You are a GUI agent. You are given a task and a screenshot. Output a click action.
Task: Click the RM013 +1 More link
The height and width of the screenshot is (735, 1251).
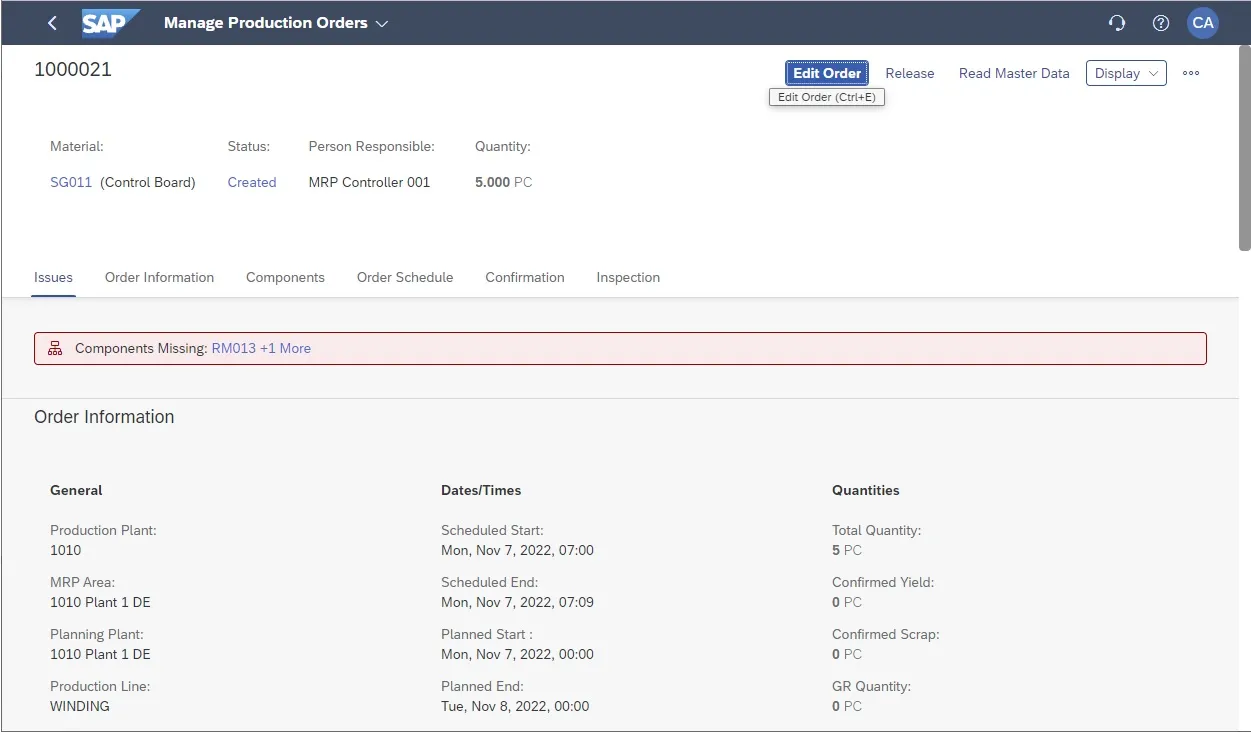pos(261,348)
